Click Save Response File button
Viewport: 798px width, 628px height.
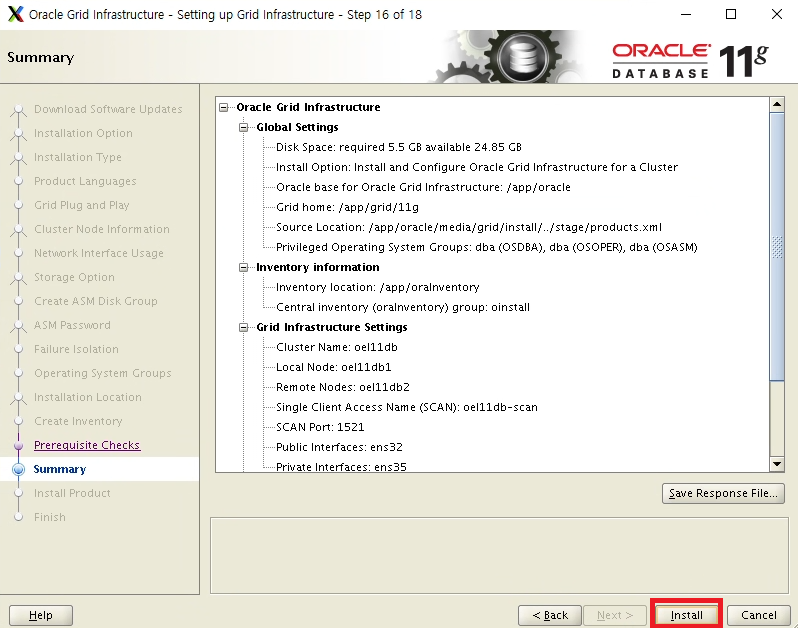coord(723,493)
